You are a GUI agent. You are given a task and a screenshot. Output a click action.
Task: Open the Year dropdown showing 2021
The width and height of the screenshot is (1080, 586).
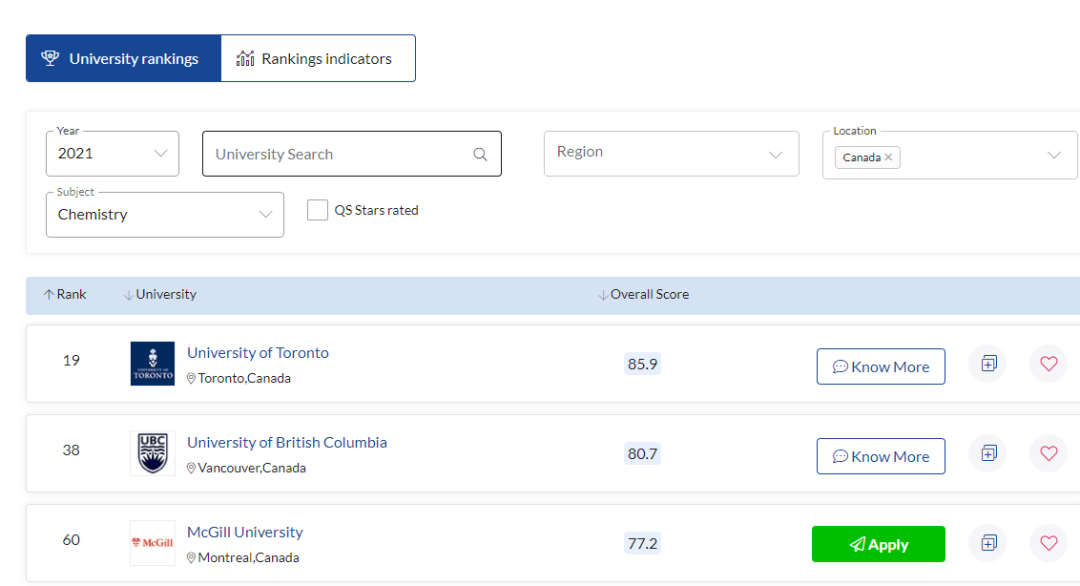click(112, 154)
